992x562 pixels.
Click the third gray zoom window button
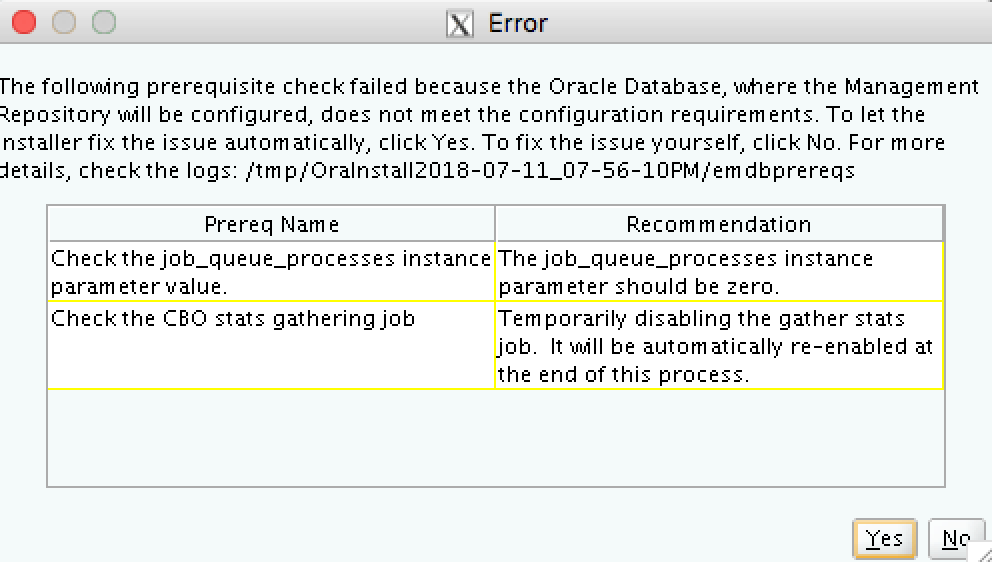[104, 22]
